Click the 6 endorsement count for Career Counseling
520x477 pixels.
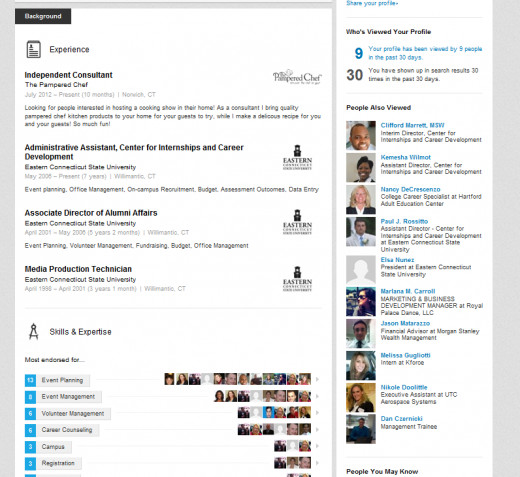(30, 430)
